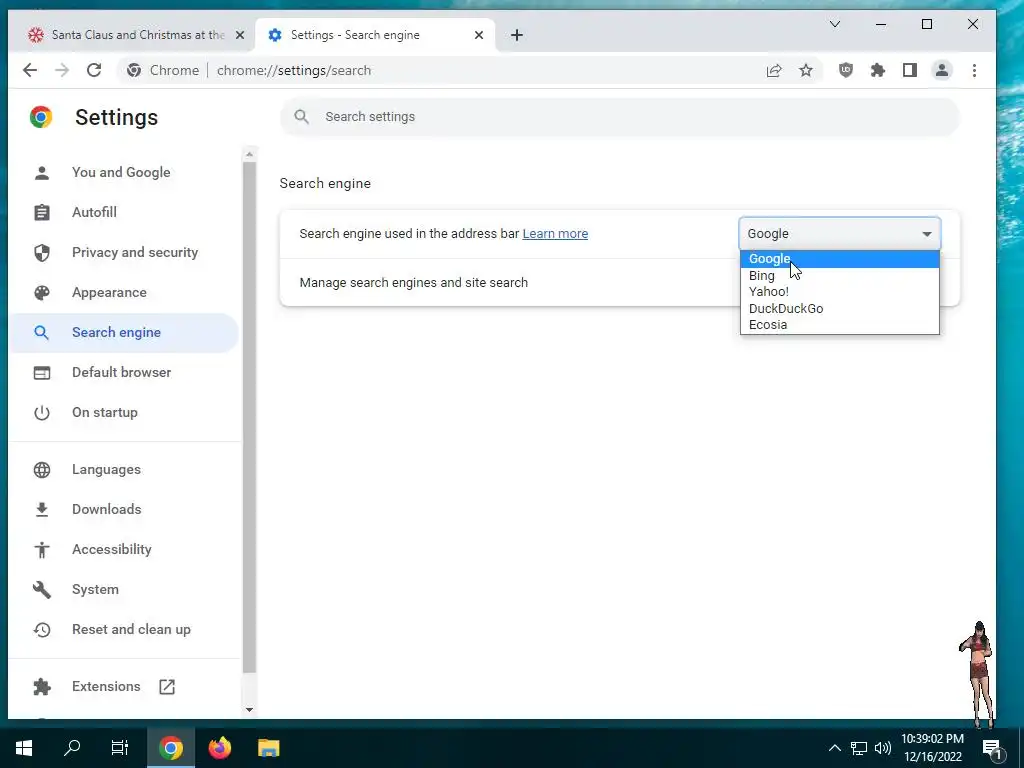Go back with the browser back arrow
Viewport: 1024px width, 768px height.
pos(30,70)
